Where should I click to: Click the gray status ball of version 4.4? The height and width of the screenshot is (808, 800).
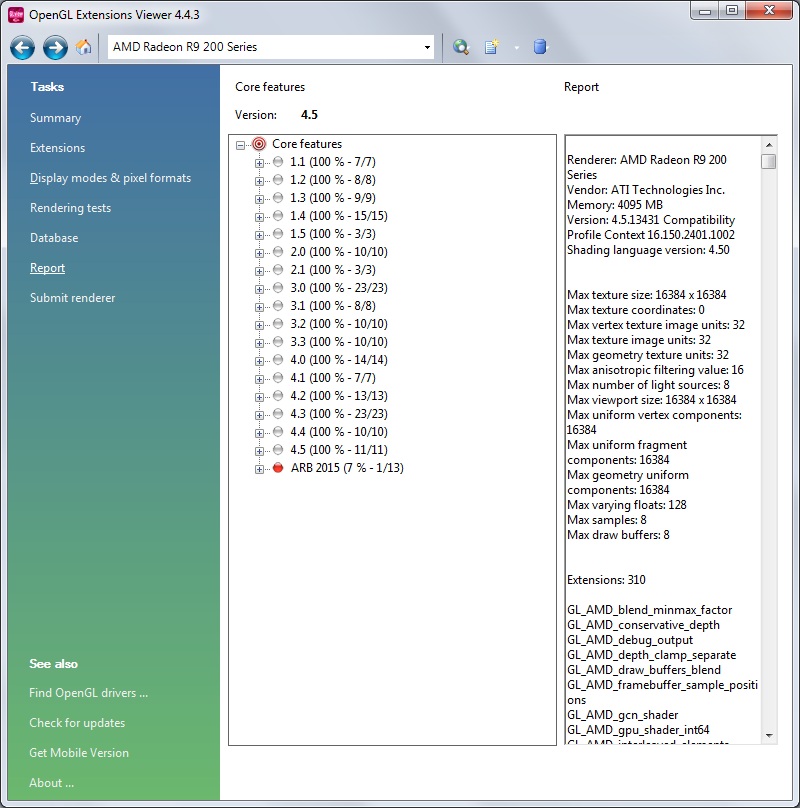278,432
